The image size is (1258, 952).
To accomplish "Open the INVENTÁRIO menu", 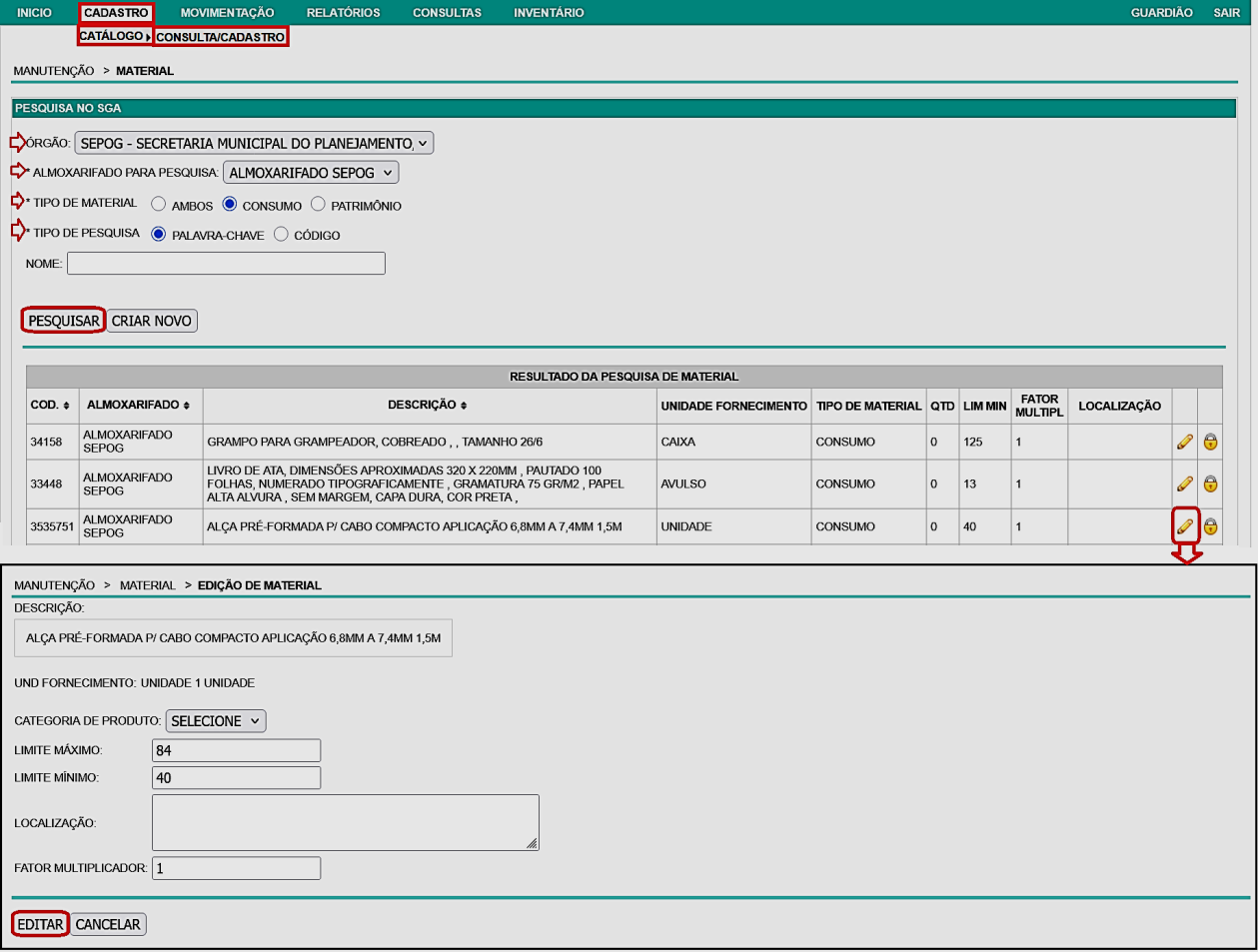I will 549,13.
